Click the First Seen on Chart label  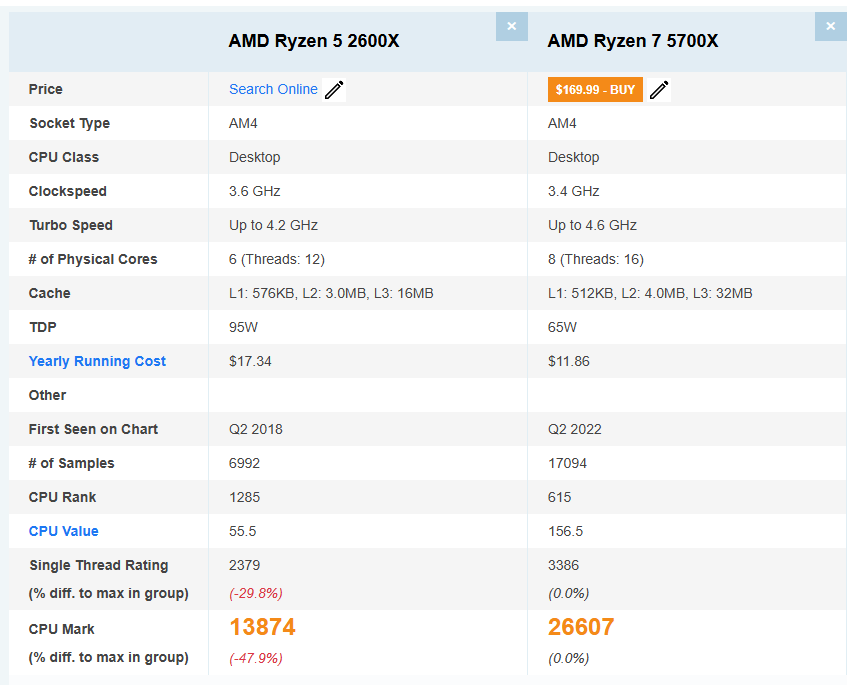point(93,429)
